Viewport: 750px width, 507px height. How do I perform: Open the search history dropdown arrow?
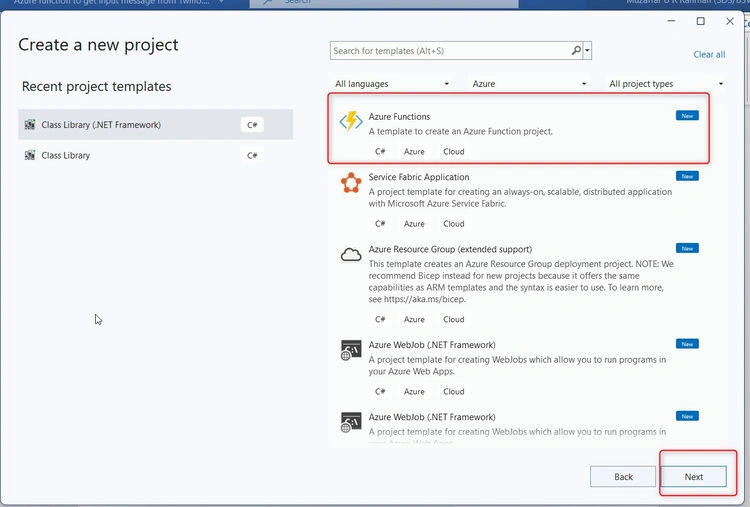click(587, 50)
